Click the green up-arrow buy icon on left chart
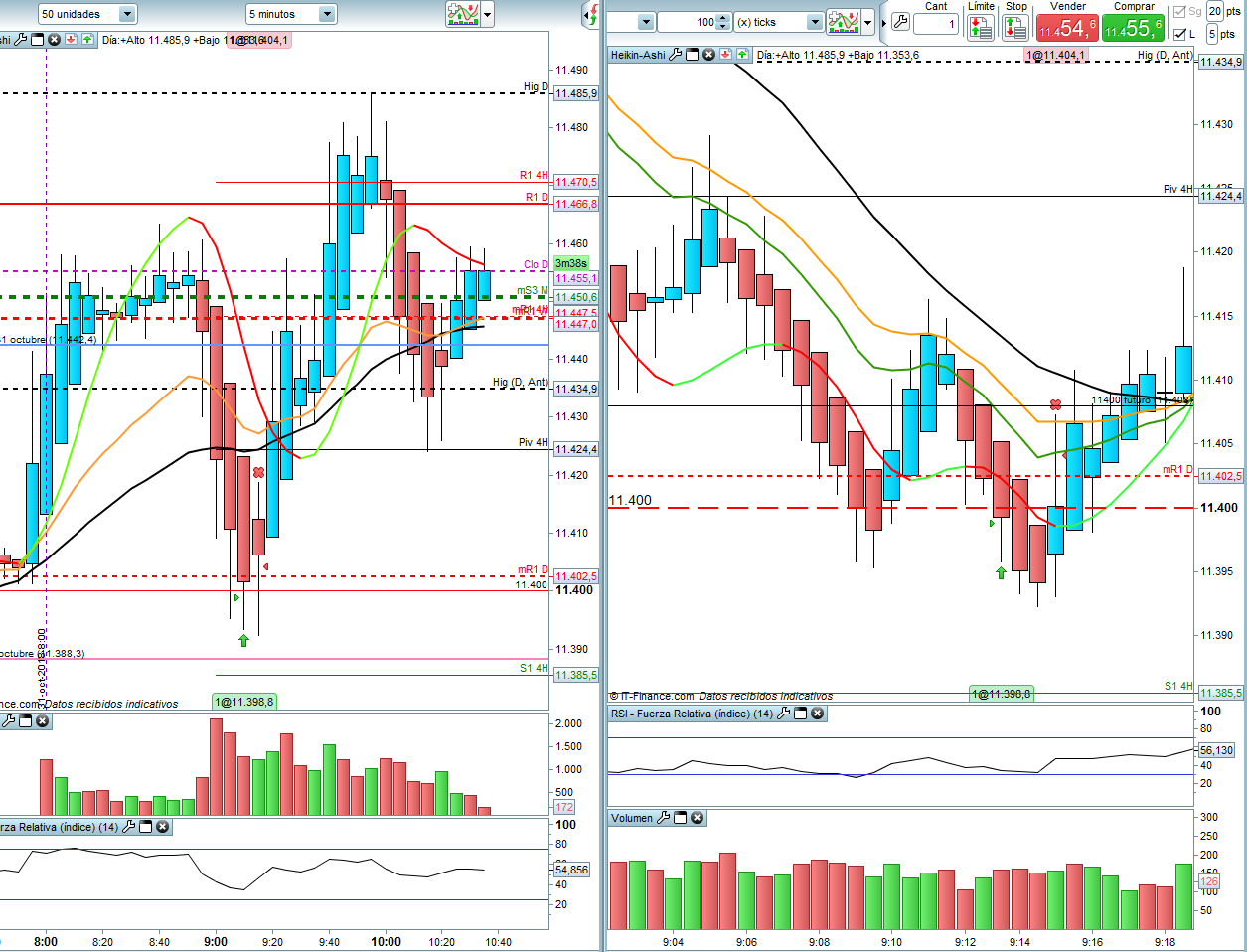The width and height of the screenshot is (1247, 952). [87, 40]
